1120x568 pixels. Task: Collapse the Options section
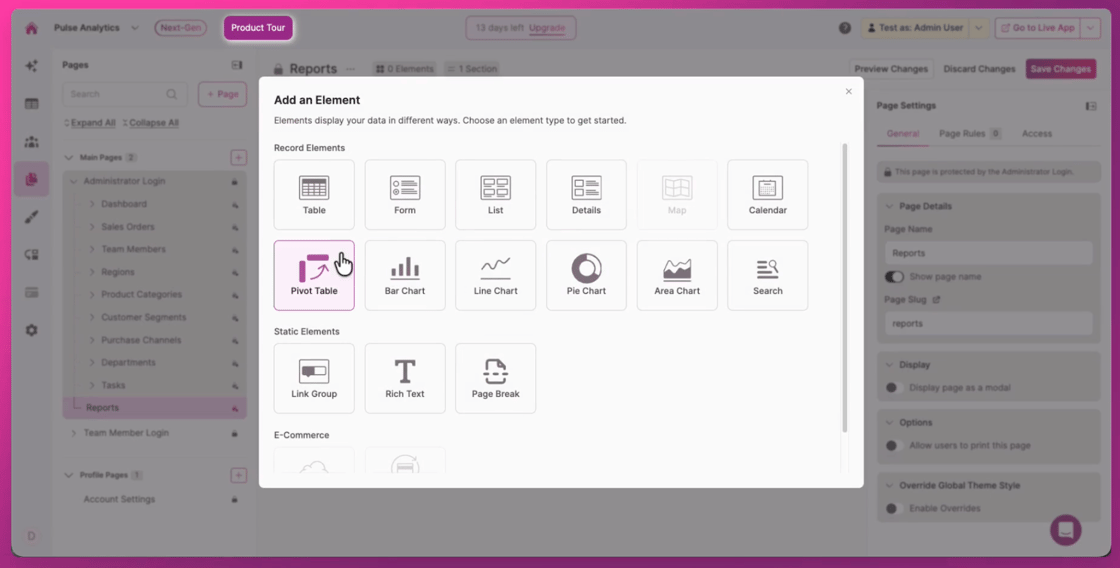click(889, 423)
